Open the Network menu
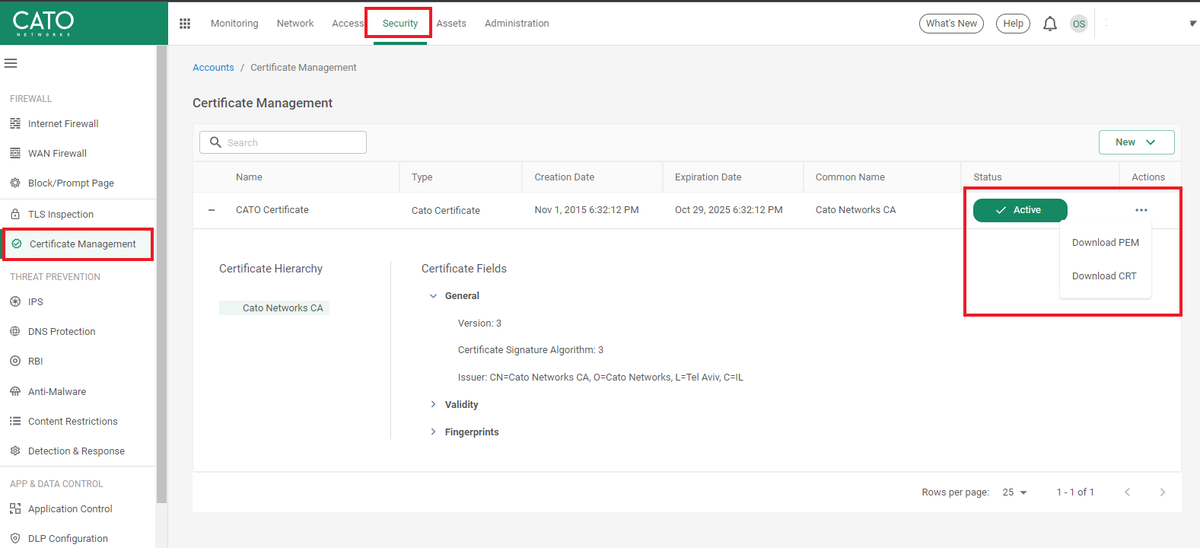Image resolution: width=1200 pixels, height=548 pixels. [295, 23]
